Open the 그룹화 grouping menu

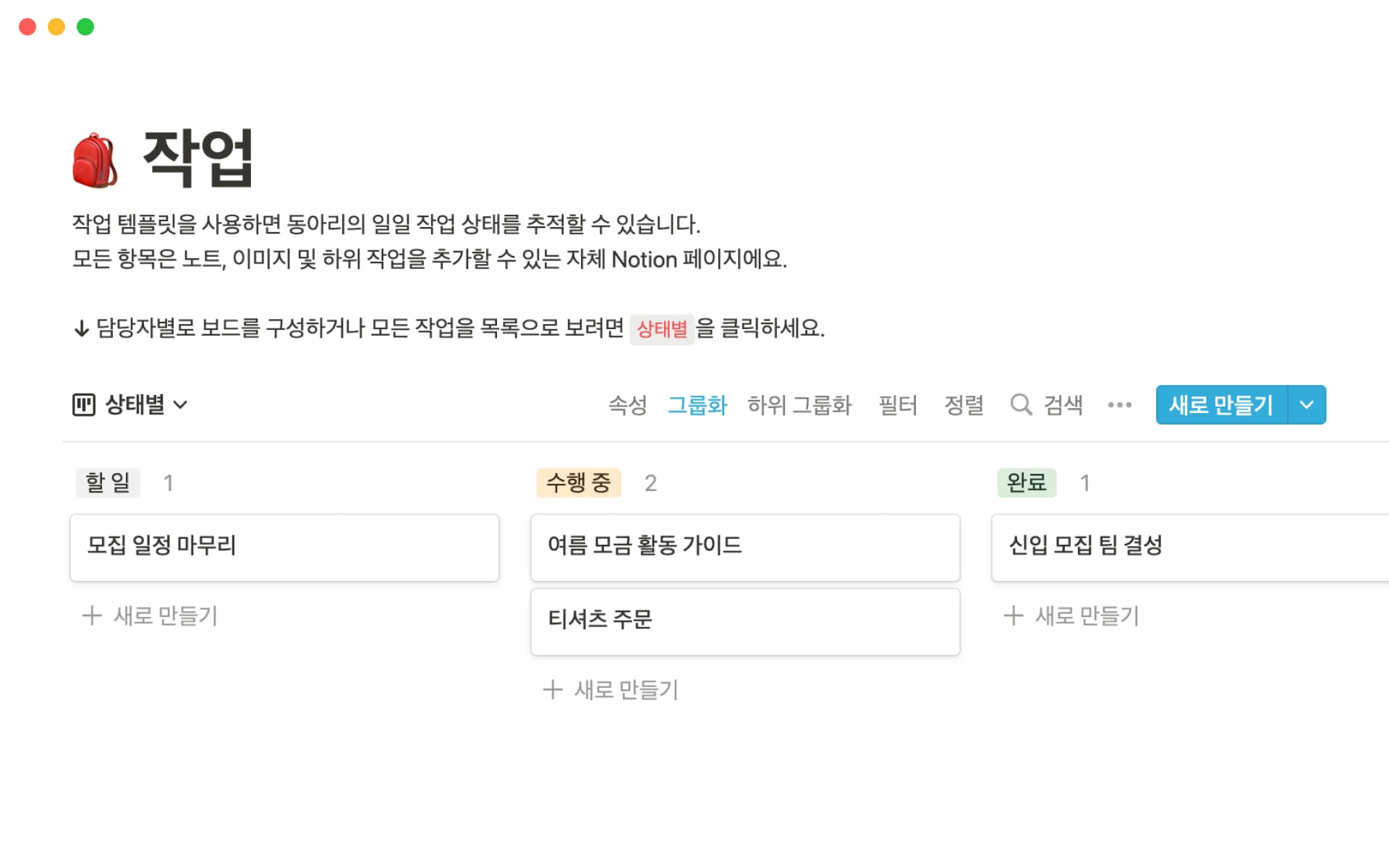(697, 404)
